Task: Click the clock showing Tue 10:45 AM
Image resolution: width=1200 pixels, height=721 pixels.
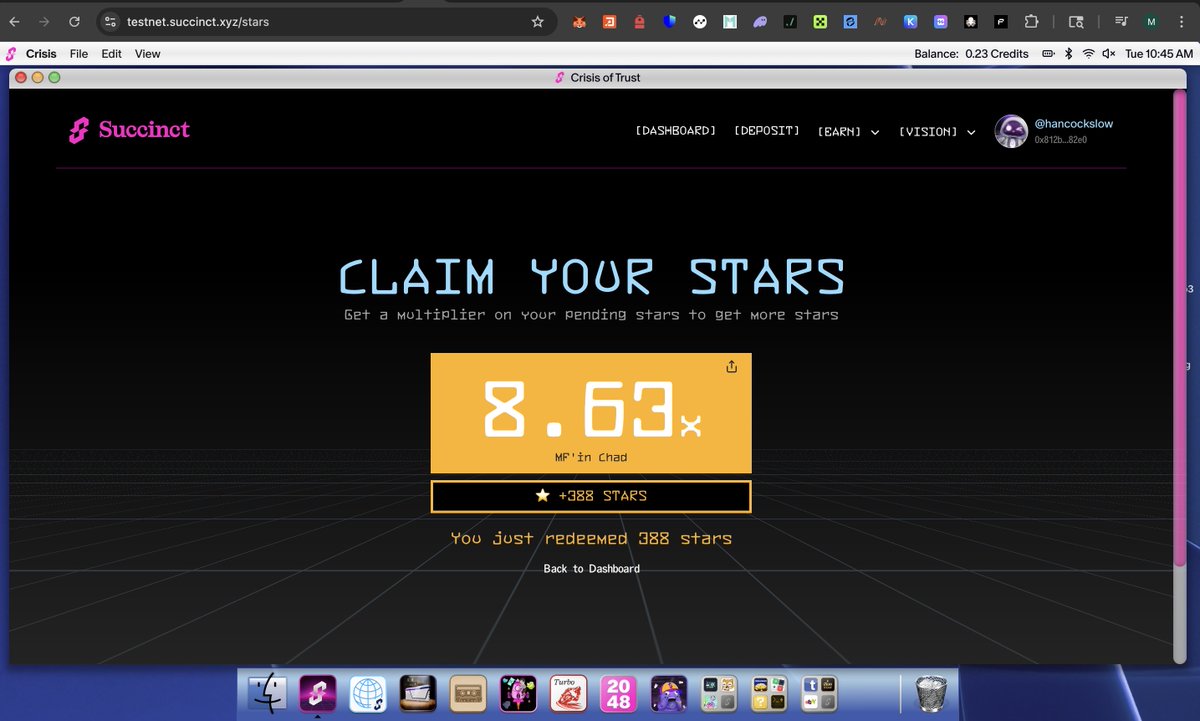Action: (x=1159, y=54)
